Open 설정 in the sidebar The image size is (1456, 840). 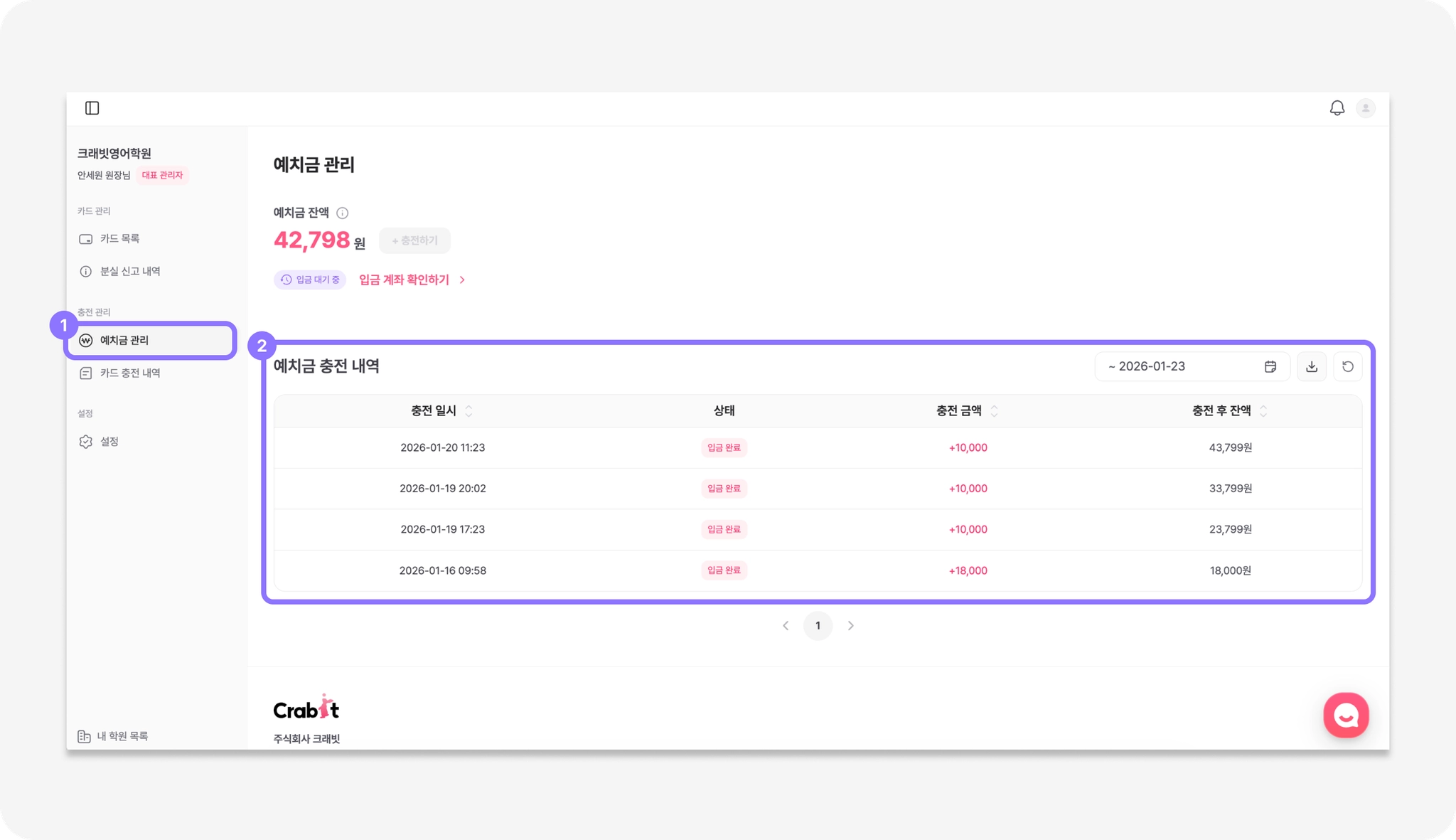pyautogui.click(x=109, y=442)
